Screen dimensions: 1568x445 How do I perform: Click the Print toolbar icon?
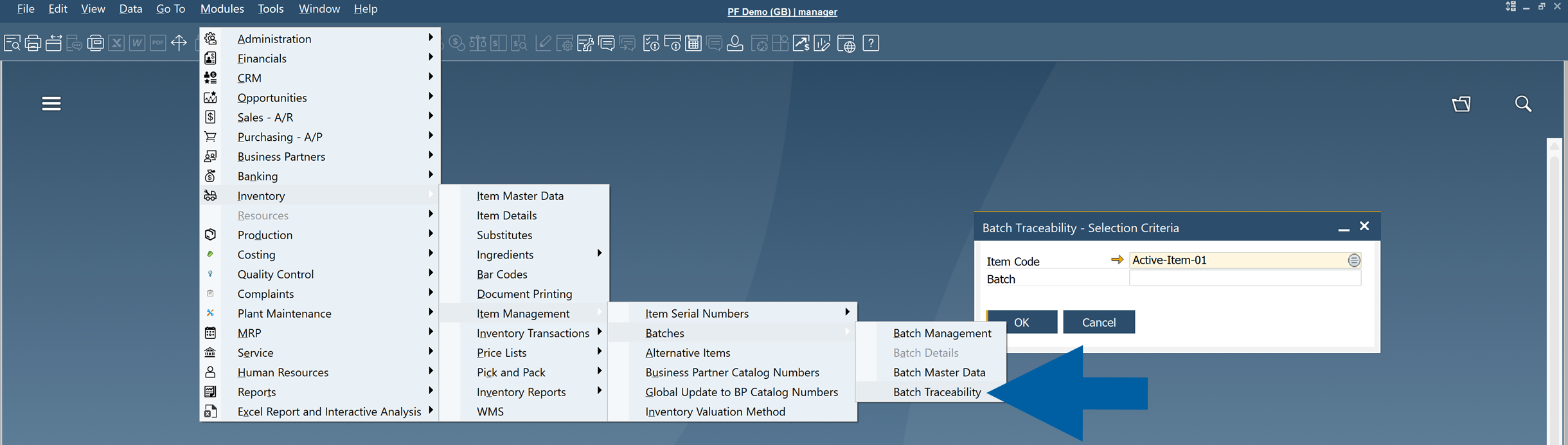point(33,43)
